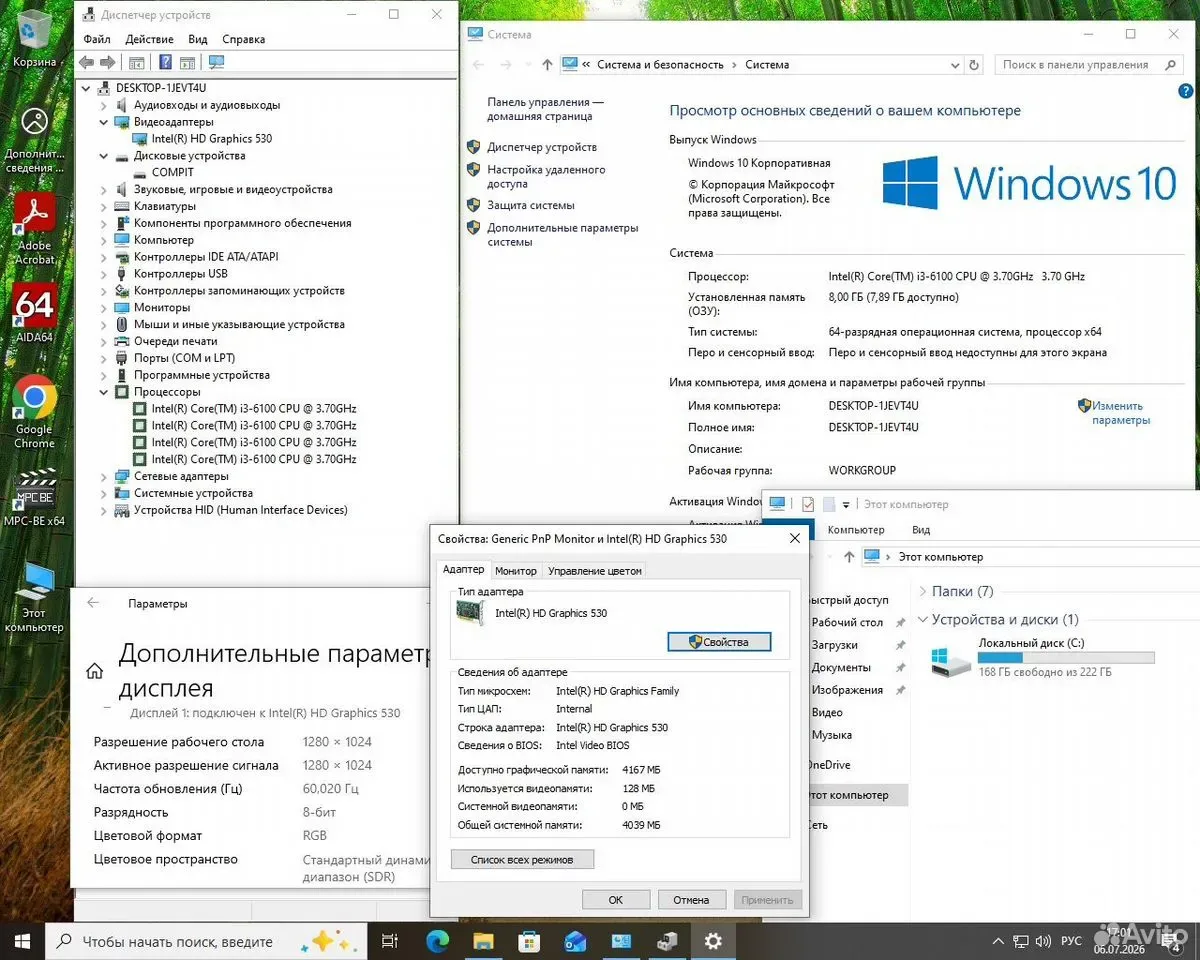Screen dimensions: 1200x960
Task: Expand the Сетевые адаптеры node
Action: (104, 476)
